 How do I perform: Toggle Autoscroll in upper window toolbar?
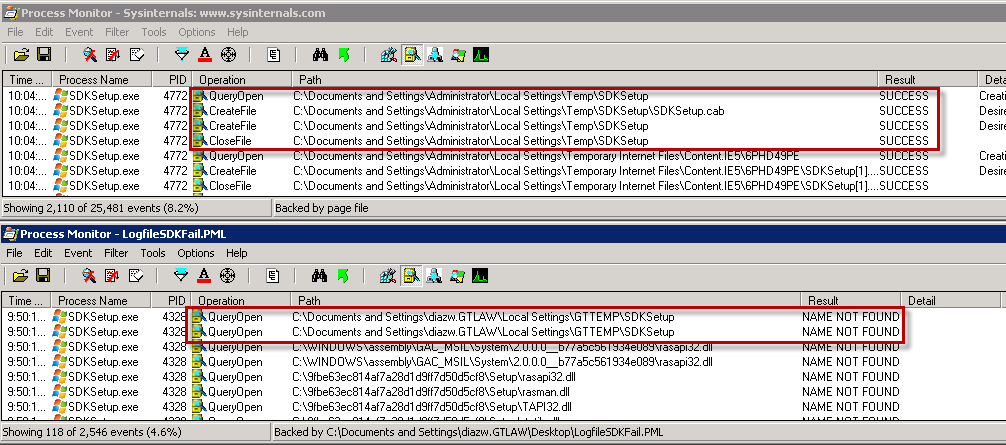coord(113,54)
